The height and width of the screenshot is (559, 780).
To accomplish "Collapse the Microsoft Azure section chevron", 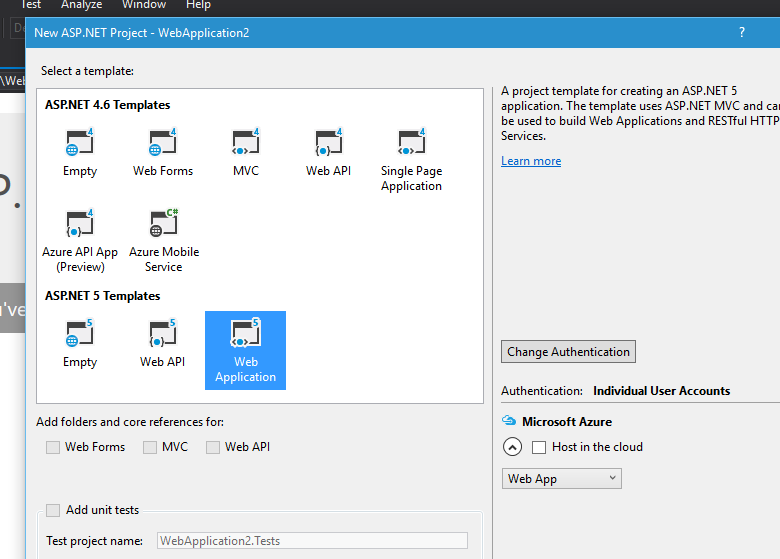I will click(x=511, y=447).
